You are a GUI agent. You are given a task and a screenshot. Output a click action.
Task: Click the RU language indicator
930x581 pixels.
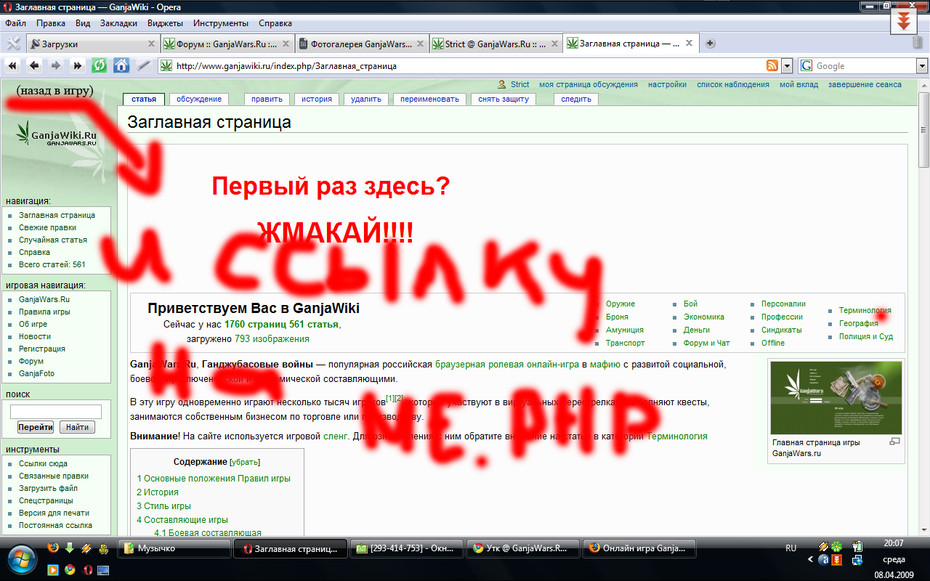point(791,548)
